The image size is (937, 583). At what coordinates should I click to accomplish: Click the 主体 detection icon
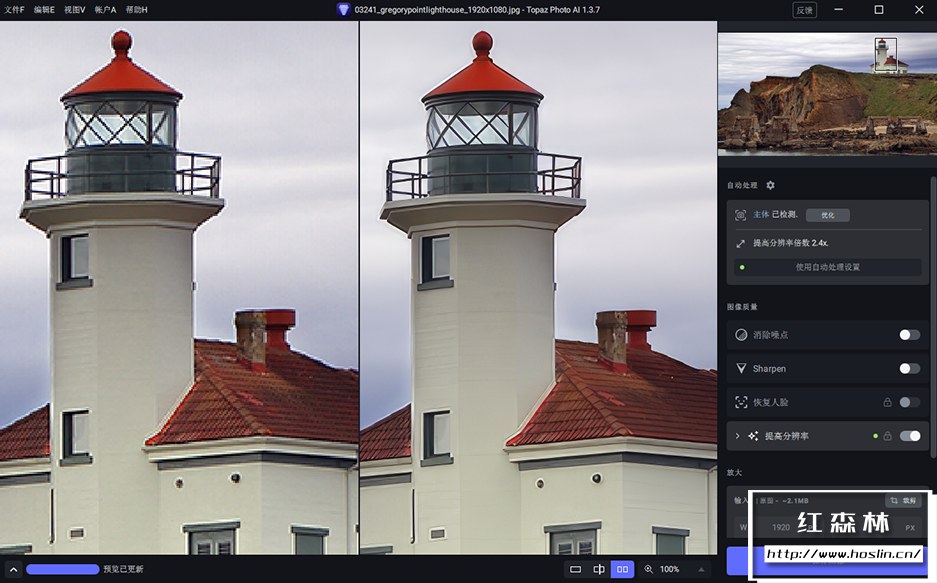pos(740,215)
